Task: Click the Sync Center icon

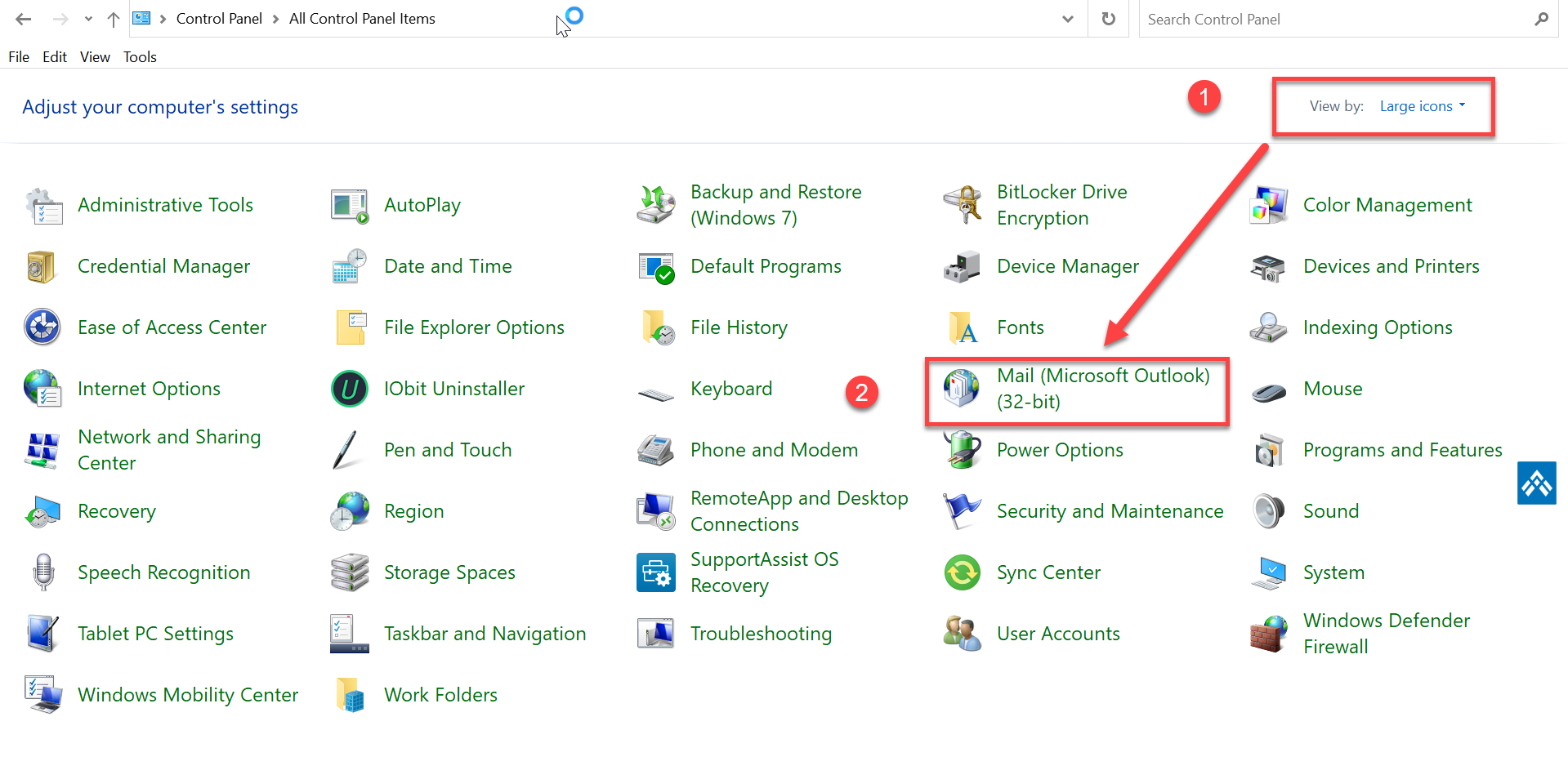Action: [x=963, y=572]
